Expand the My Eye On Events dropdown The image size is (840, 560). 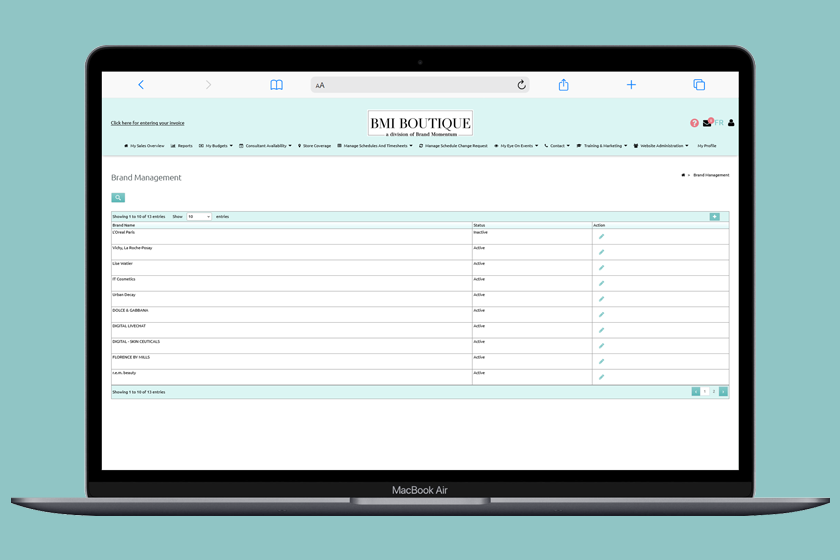pos(516,146)
